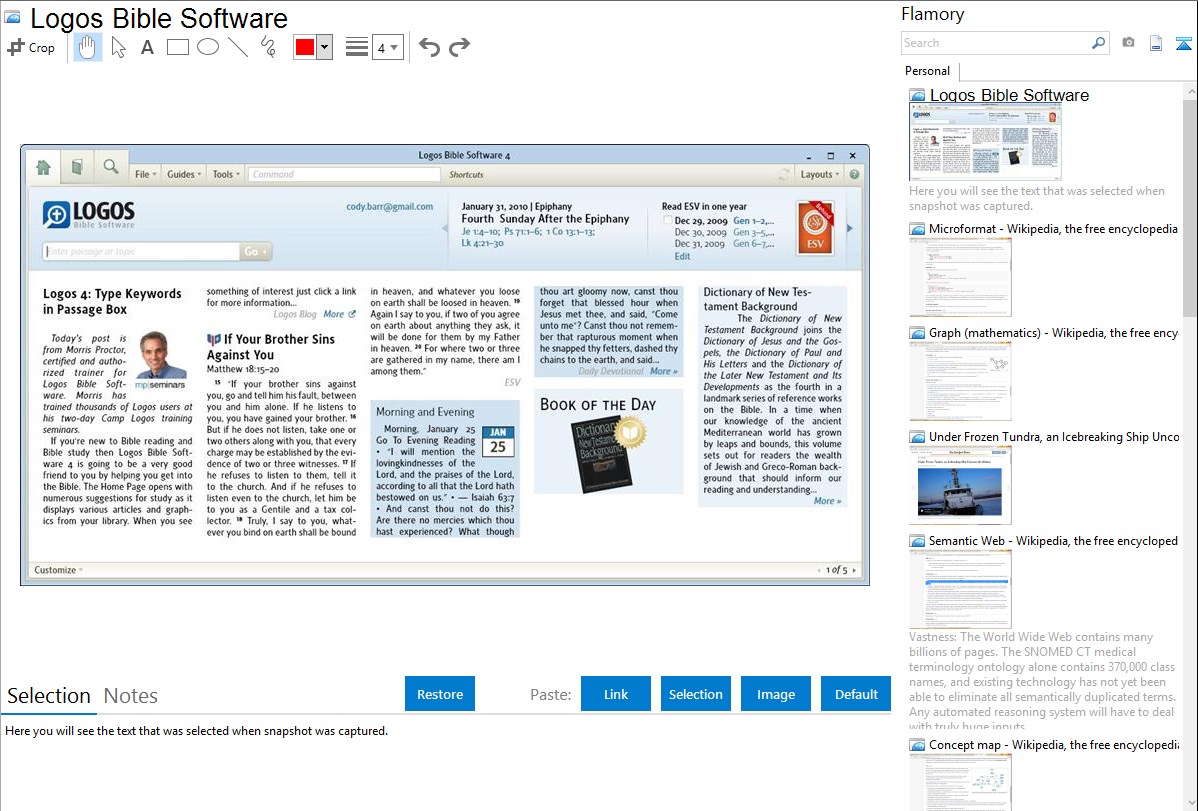The height and width of the screenshot is (811, 1198).
Task: Open the Guides menu in Logos
Action: pyautogui.click(x=184, y=174)
